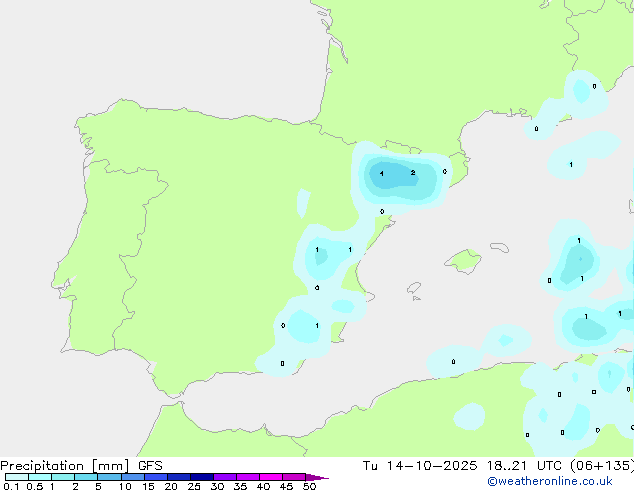Viewport: 634px width, 490px height.
Task: Click the '2' value in Pyrenees precipitation area
Action: 413,173
